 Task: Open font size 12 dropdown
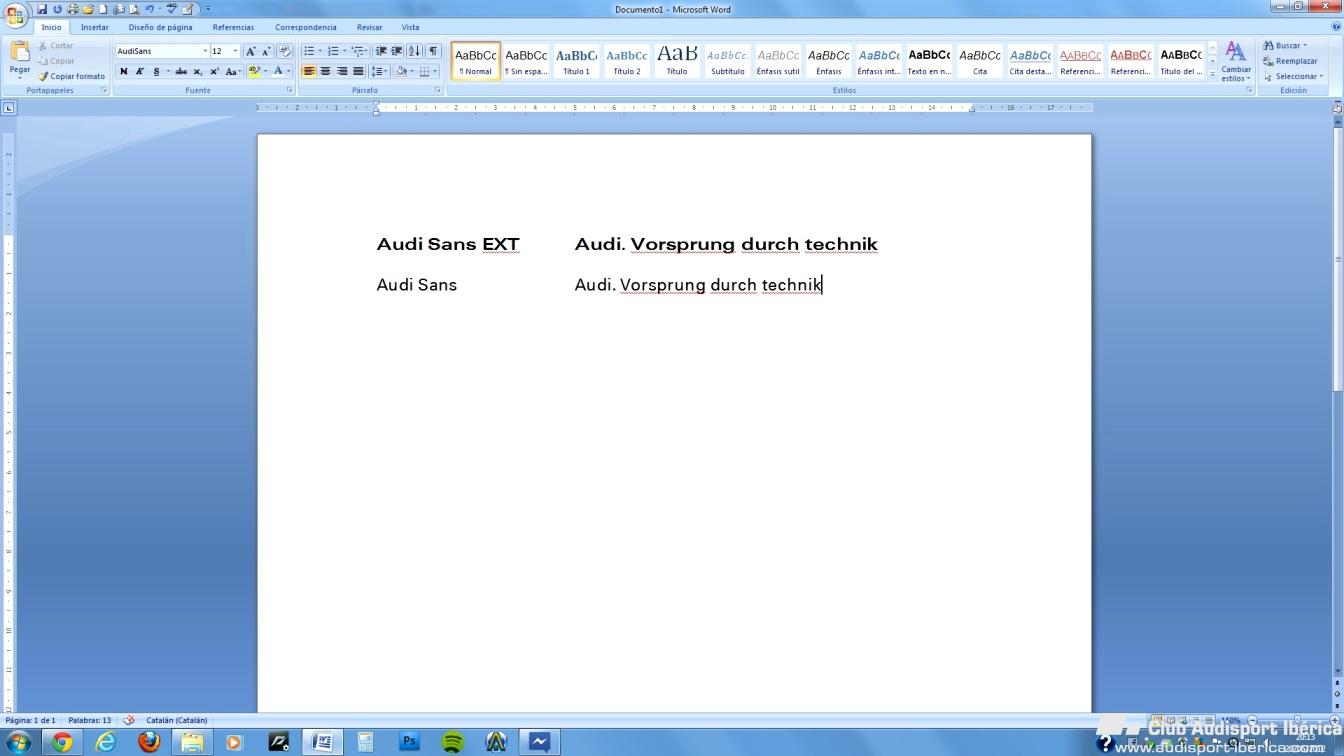point(235,51)
